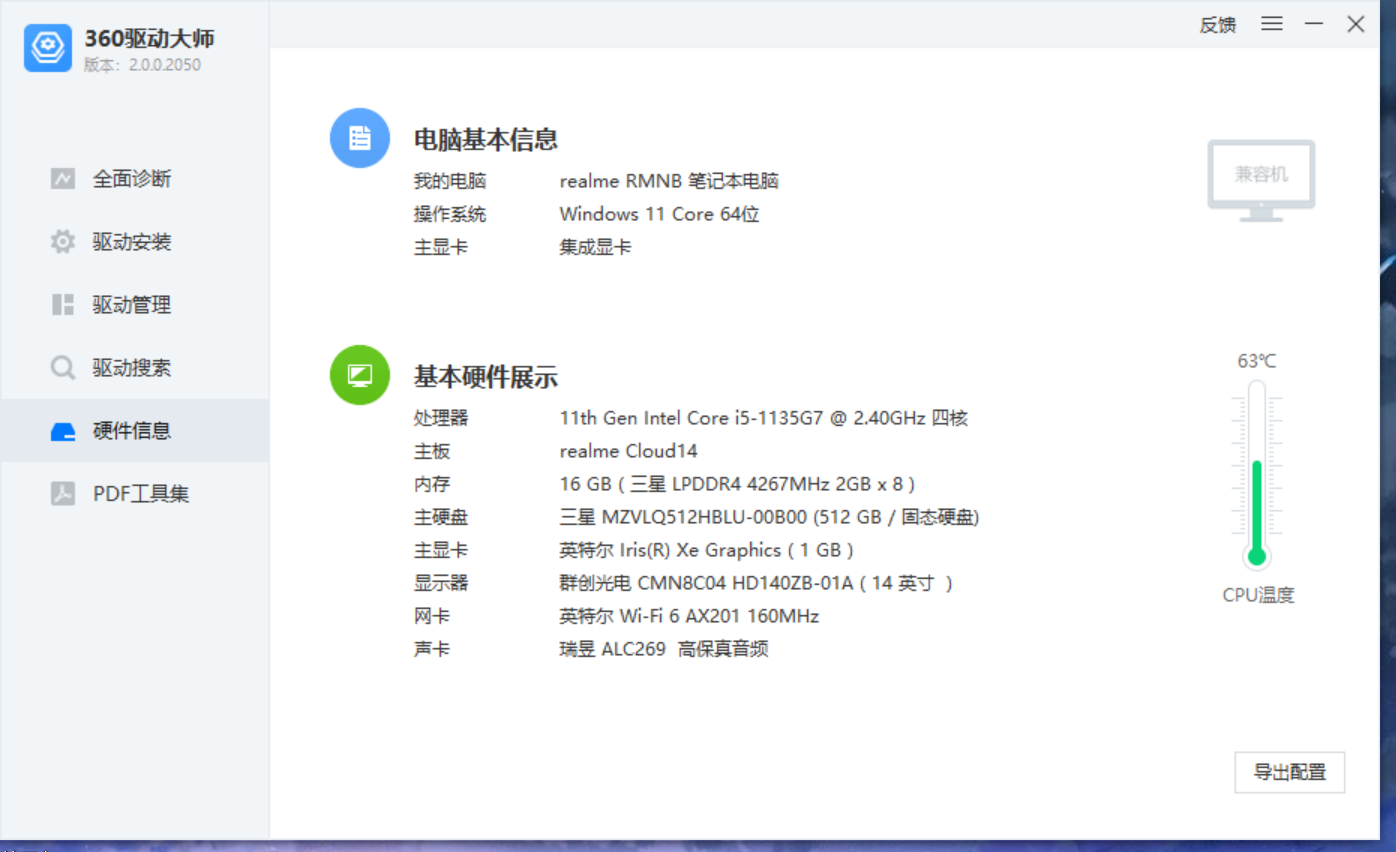Click the 主板 label
Image resolution: width=1396 pixels, height=852 pixels.
[432, 451]
